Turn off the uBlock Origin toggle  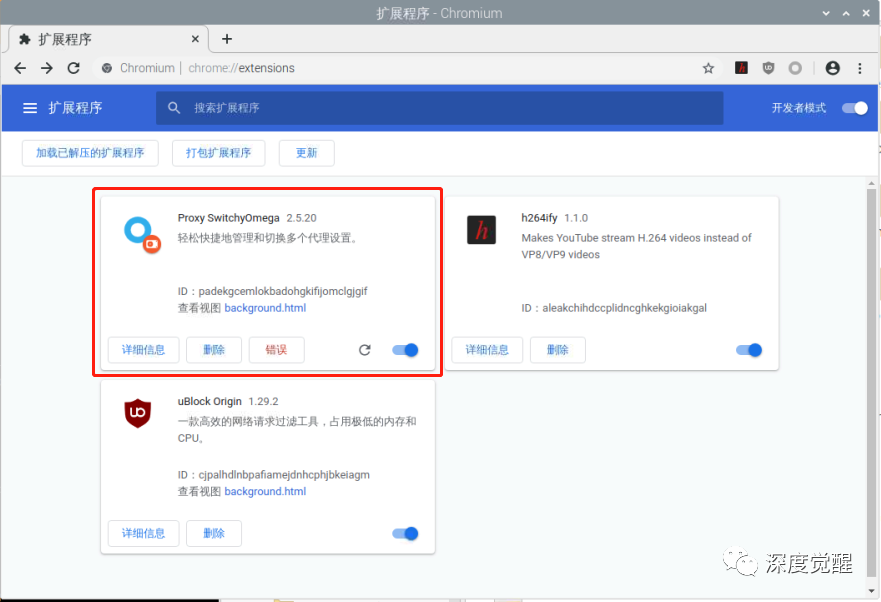(x=405, y=534)
